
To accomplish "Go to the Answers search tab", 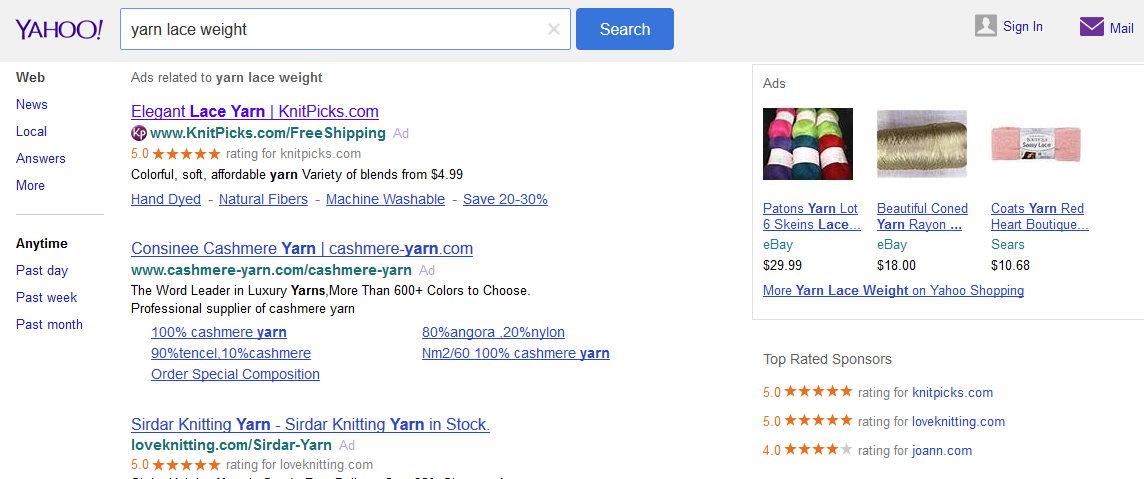I will pos(41,158).
